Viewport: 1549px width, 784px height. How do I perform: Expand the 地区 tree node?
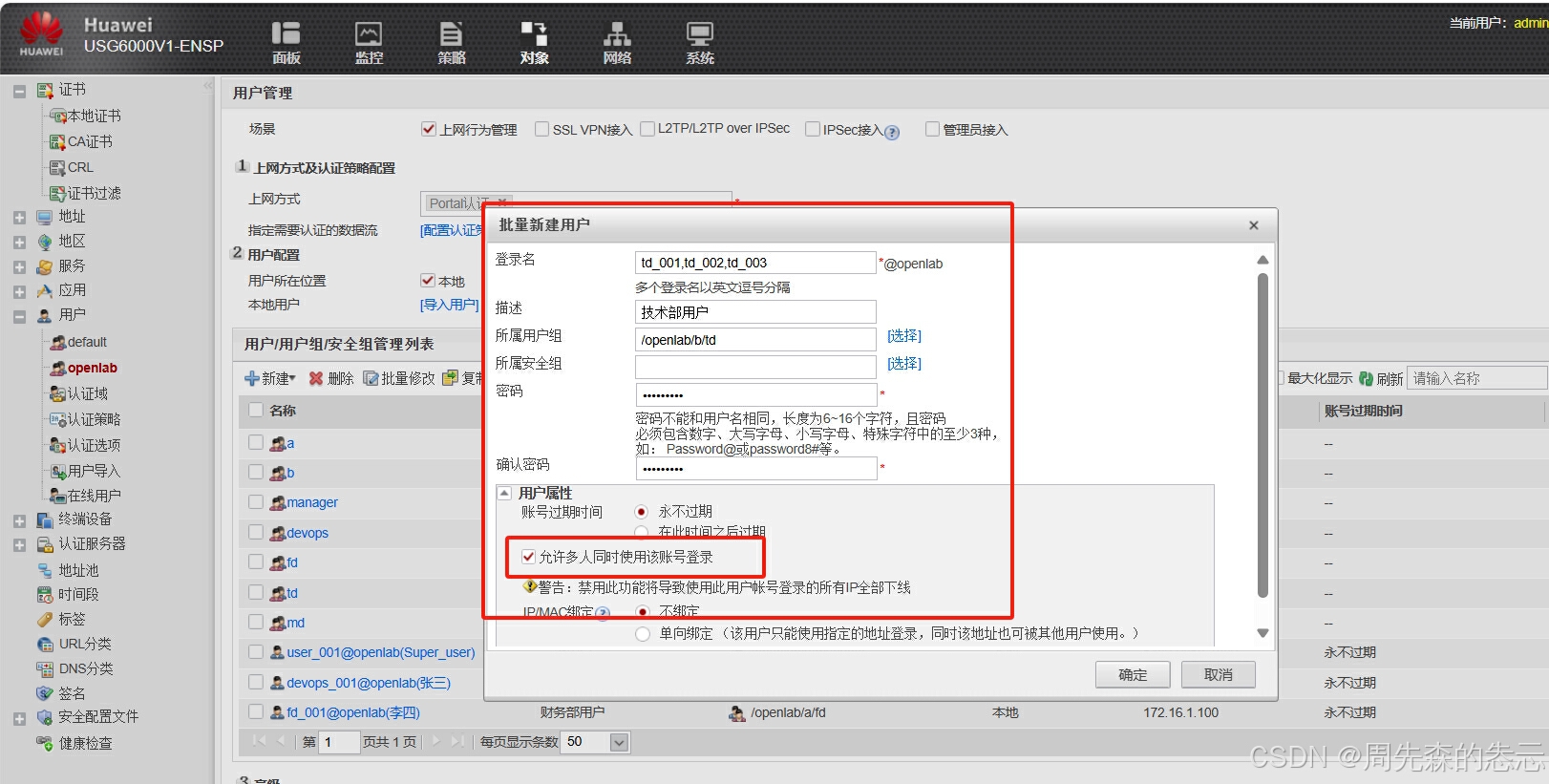tap(19, 243)
